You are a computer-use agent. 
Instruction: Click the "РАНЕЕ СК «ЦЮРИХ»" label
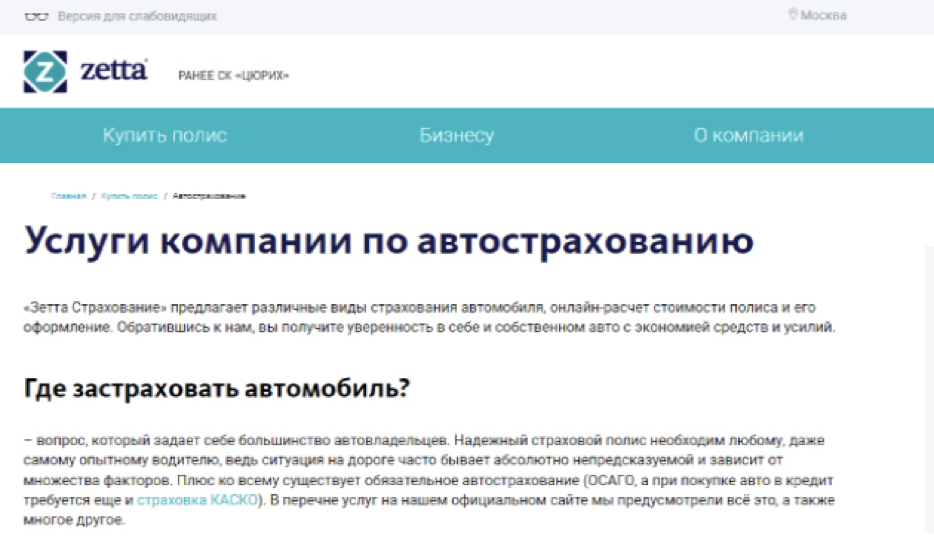[x=233, y=77]
